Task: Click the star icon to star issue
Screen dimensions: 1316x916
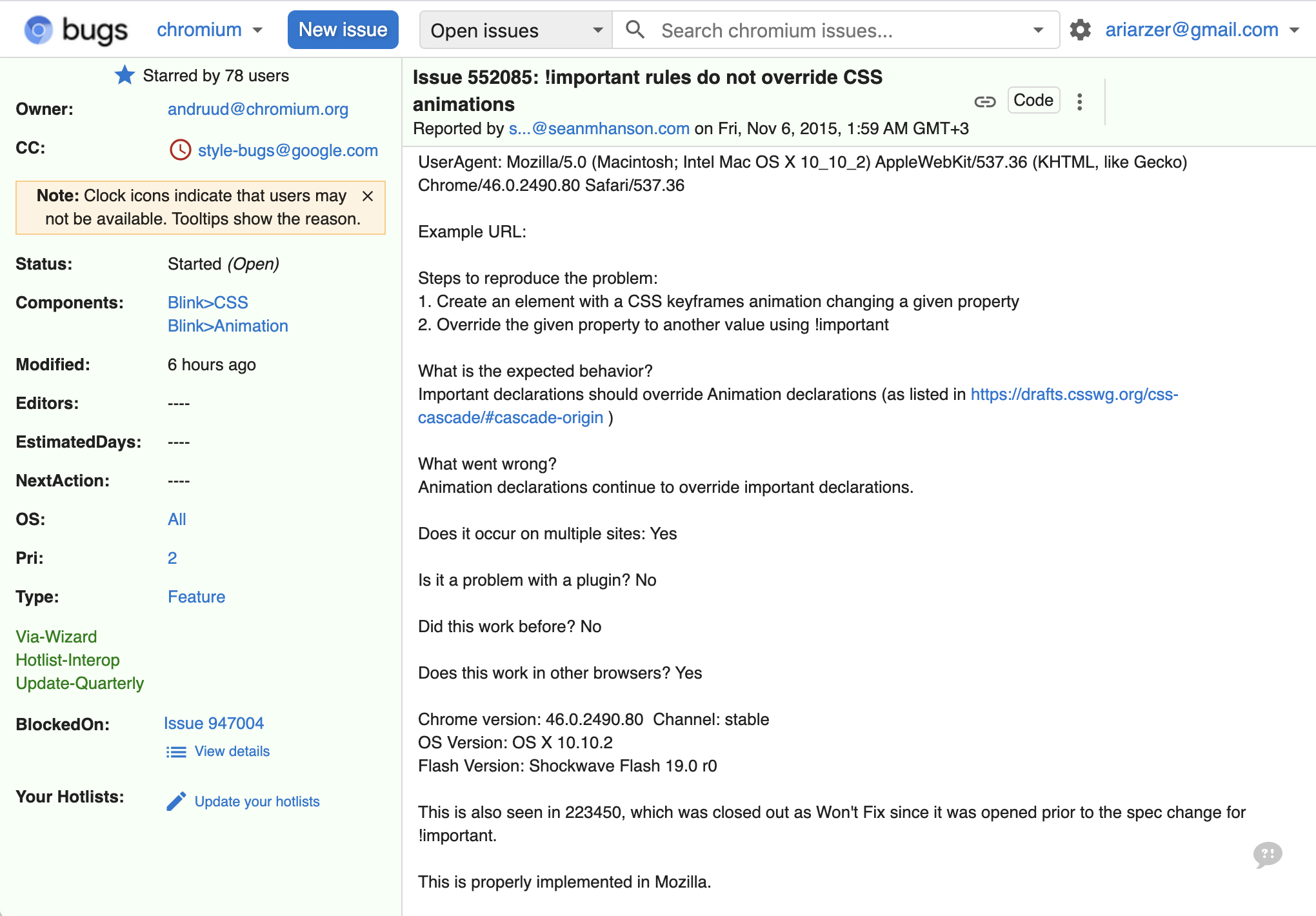Action: (125, 75)
